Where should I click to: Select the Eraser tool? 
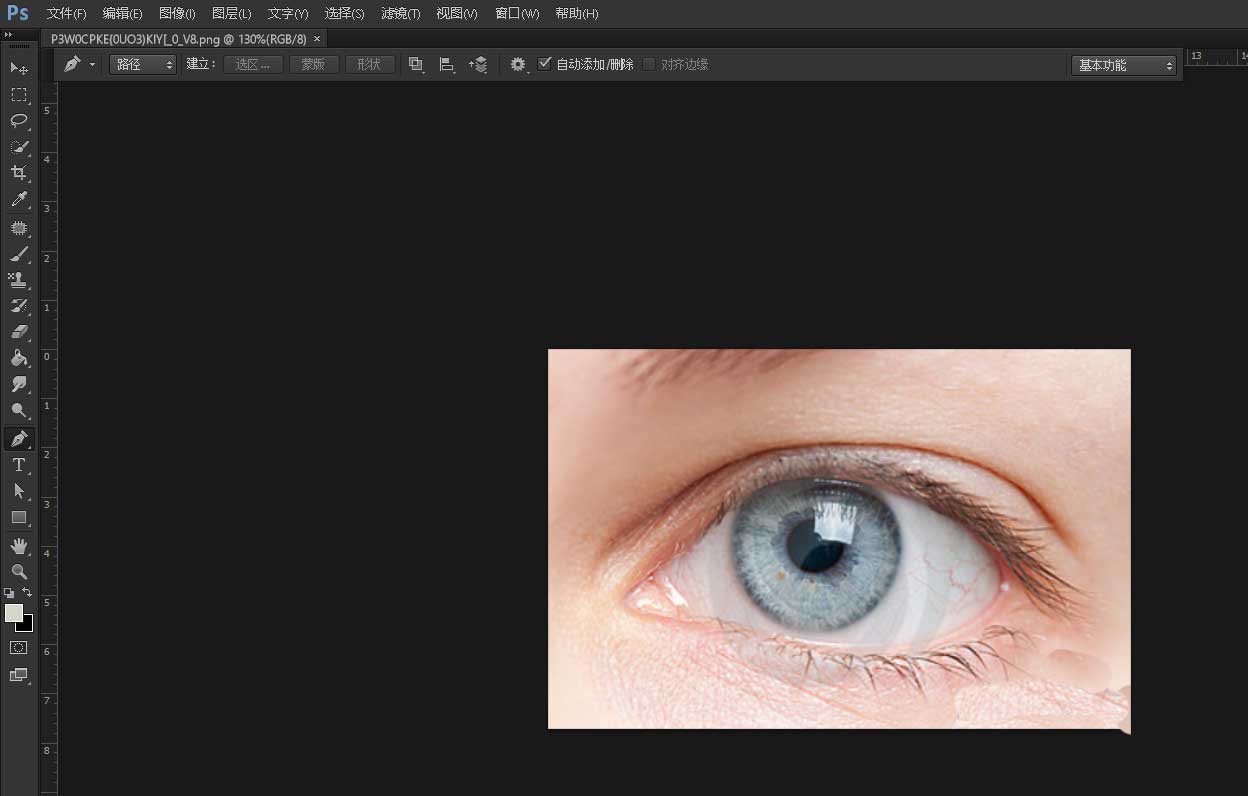pos(18,331)
